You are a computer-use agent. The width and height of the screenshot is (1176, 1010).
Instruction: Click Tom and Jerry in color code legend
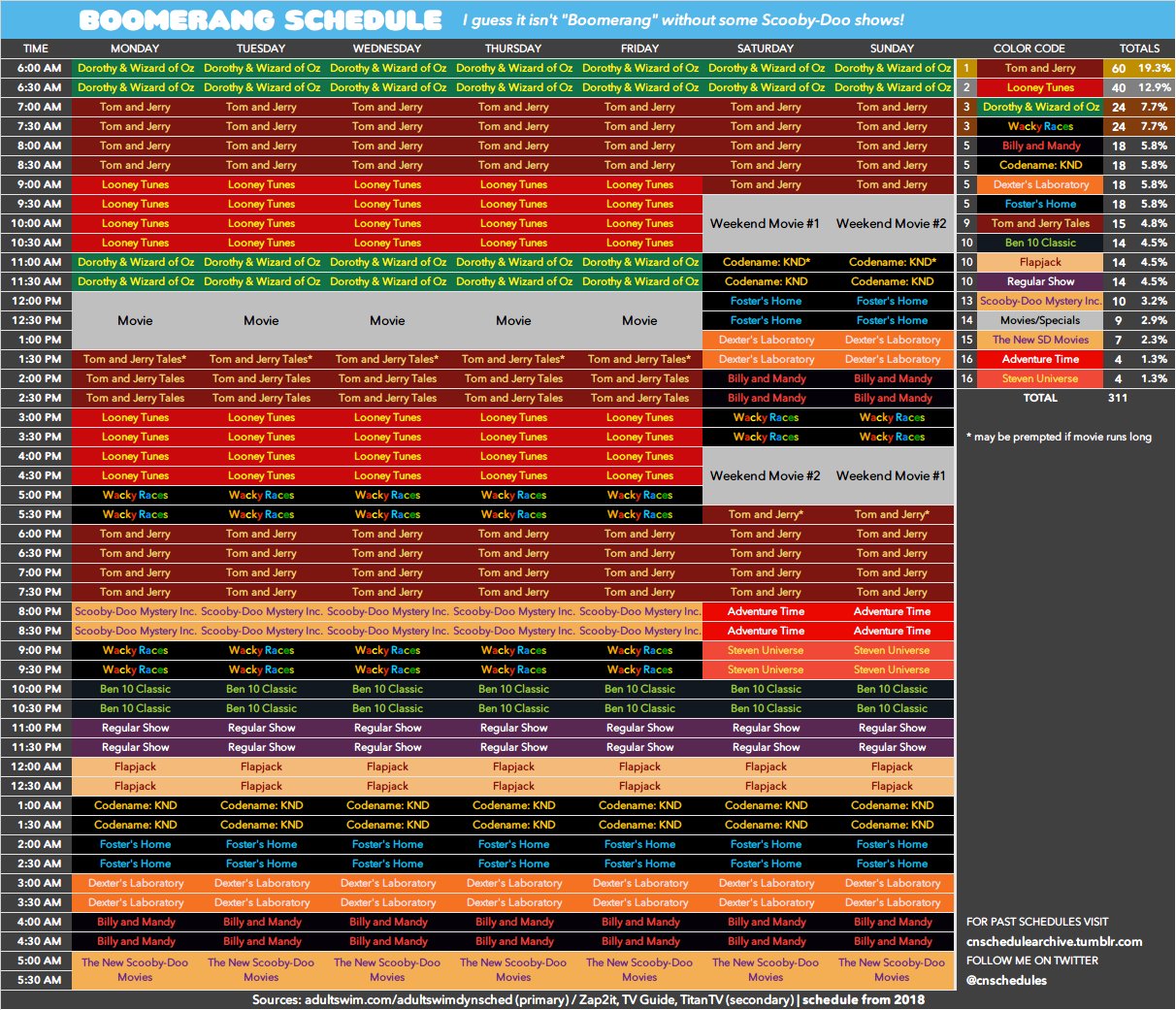point(1040,68)
